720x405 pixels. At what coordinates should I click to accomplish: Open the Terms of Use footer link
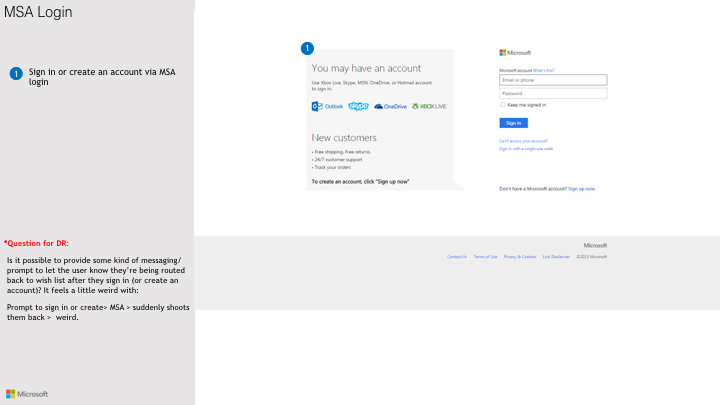pos(485,257)
